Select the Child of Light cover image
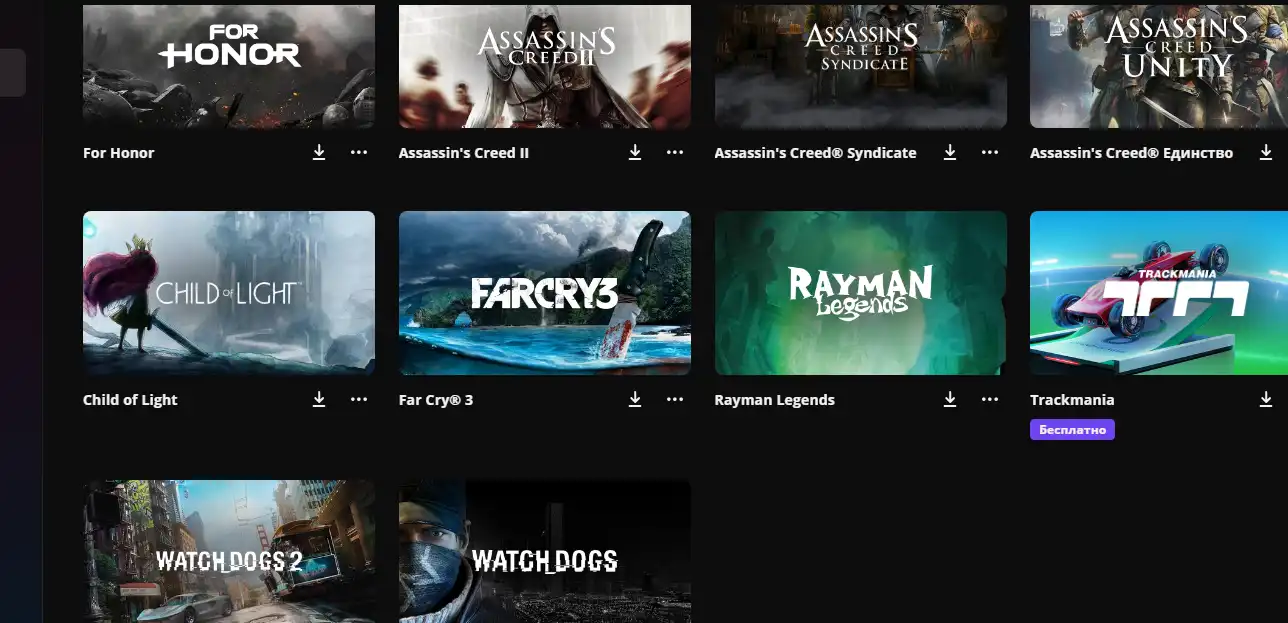Image resolution: width=1288 pixels, height=623 pixels. 229,293
